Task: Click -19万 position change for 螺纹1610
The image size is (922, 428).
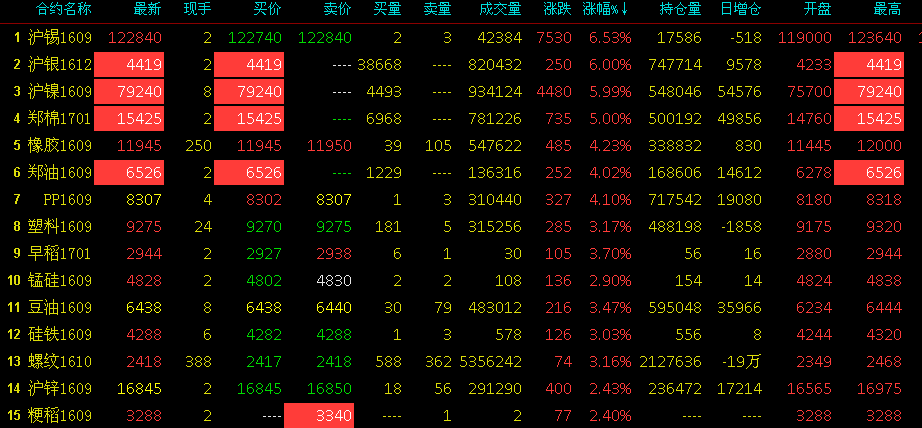Action: pyautogui.click(x=743, y=363)
